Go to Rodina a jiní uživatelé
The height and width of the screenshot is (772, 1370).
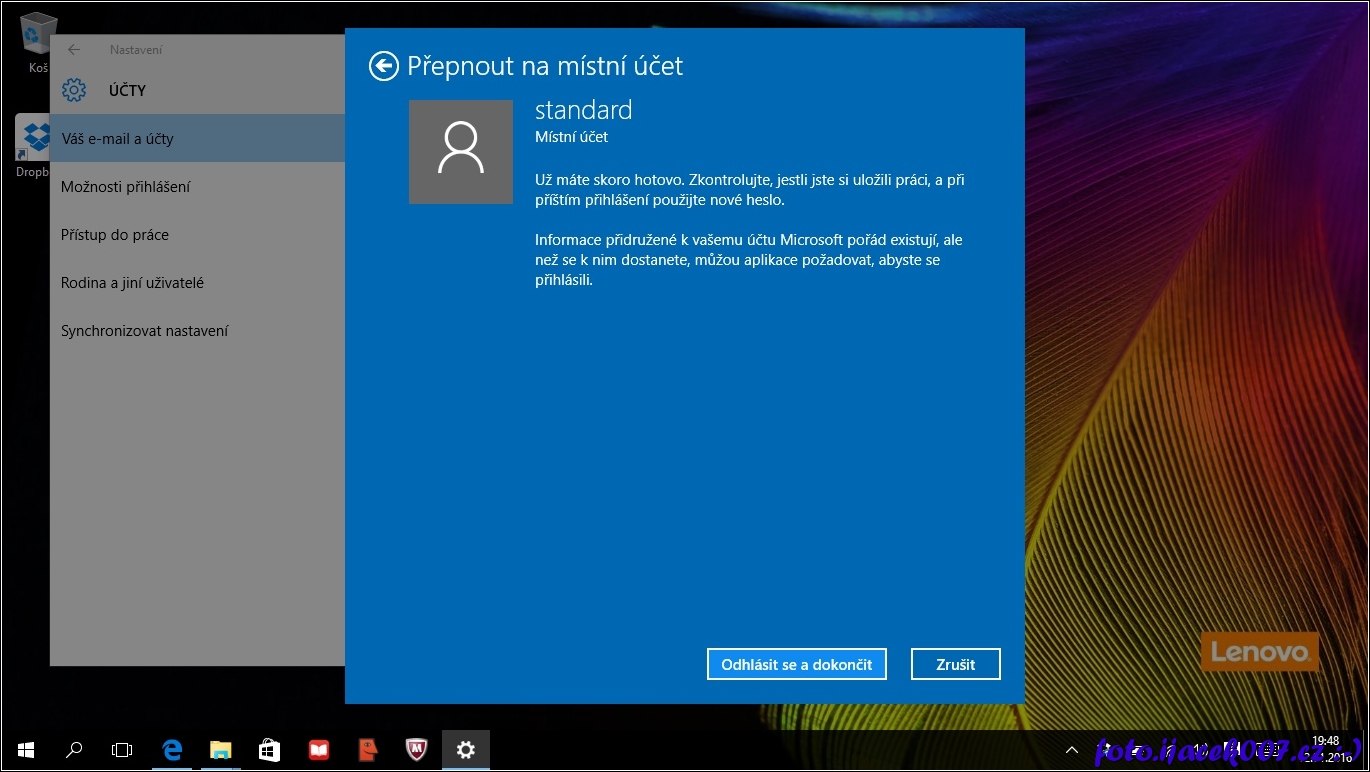132,283
